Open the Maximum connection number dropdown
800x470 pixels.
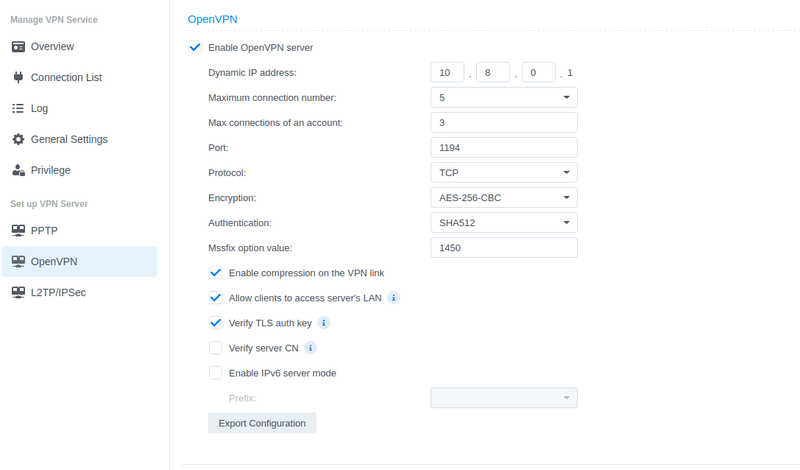click(504, 97)
